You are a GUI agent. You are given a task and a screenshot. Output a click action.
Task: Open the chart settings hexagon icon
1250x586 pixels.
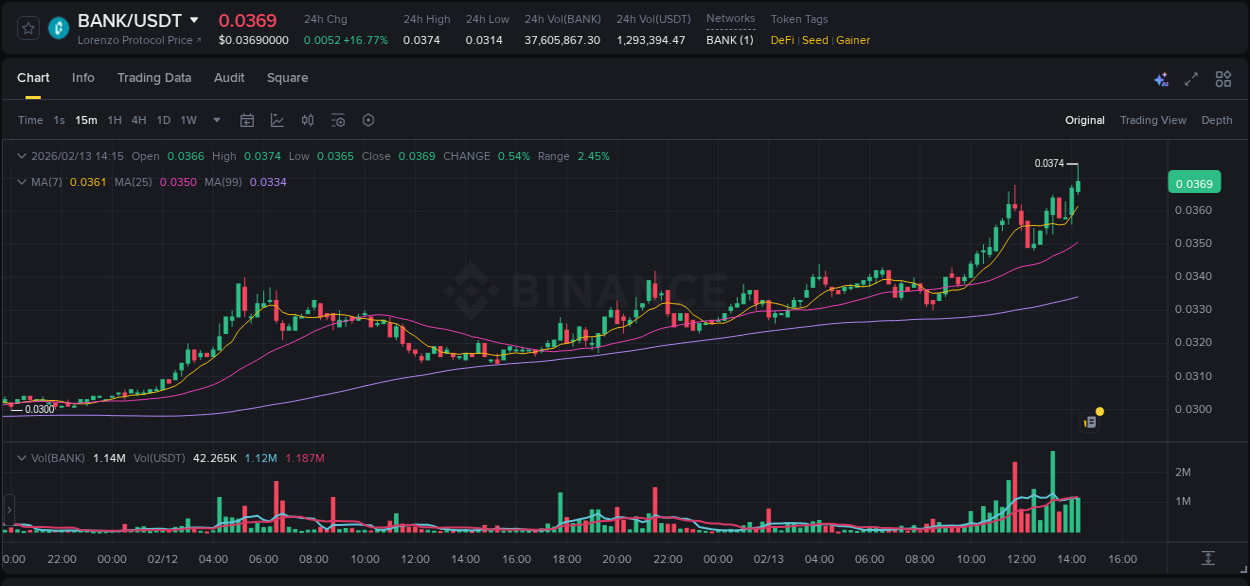(x=368, y=120)
